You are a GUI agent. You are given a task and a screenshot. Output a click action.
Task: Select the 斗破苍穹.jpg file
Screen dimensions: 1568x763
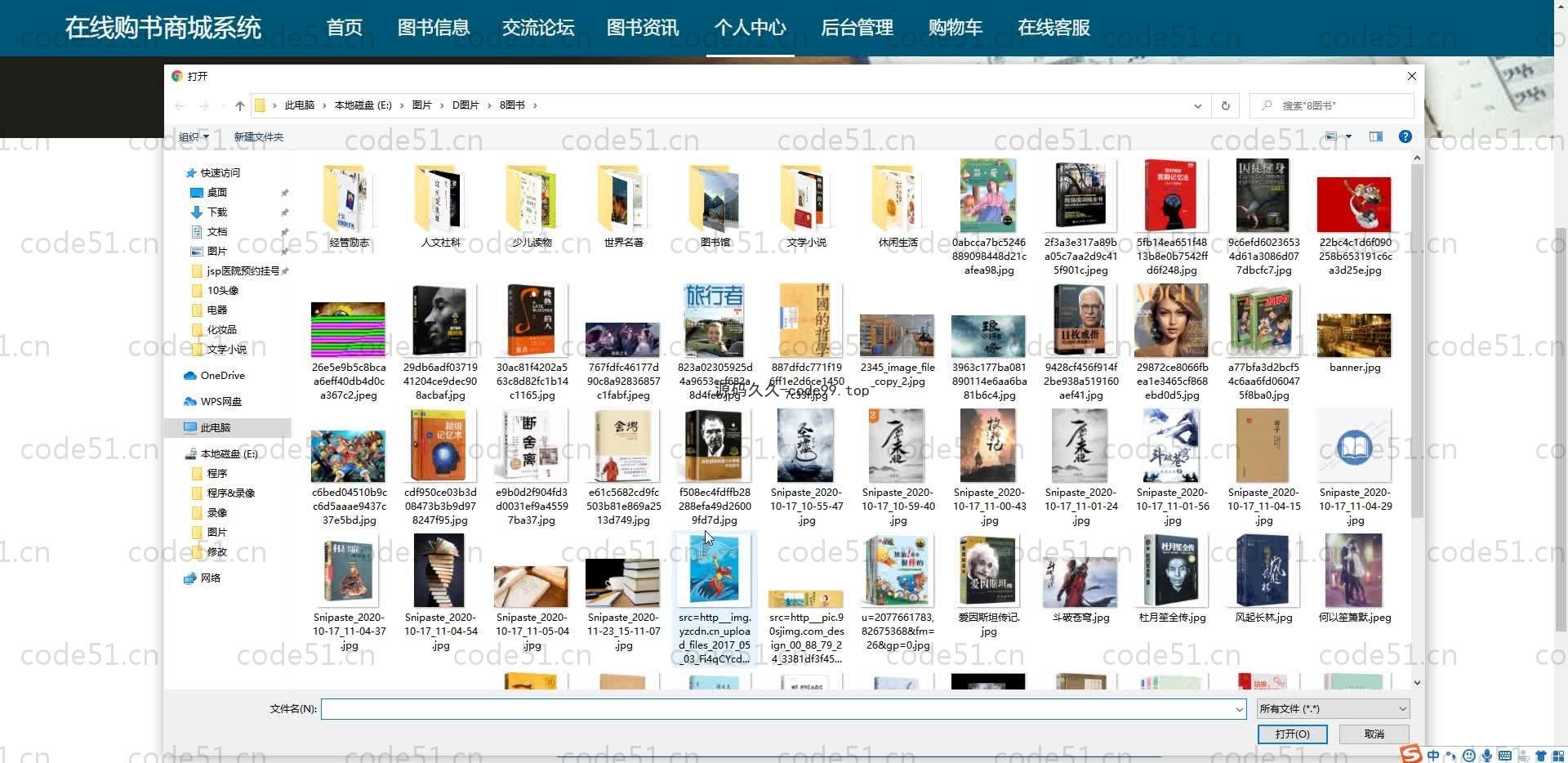(1080, 590)
